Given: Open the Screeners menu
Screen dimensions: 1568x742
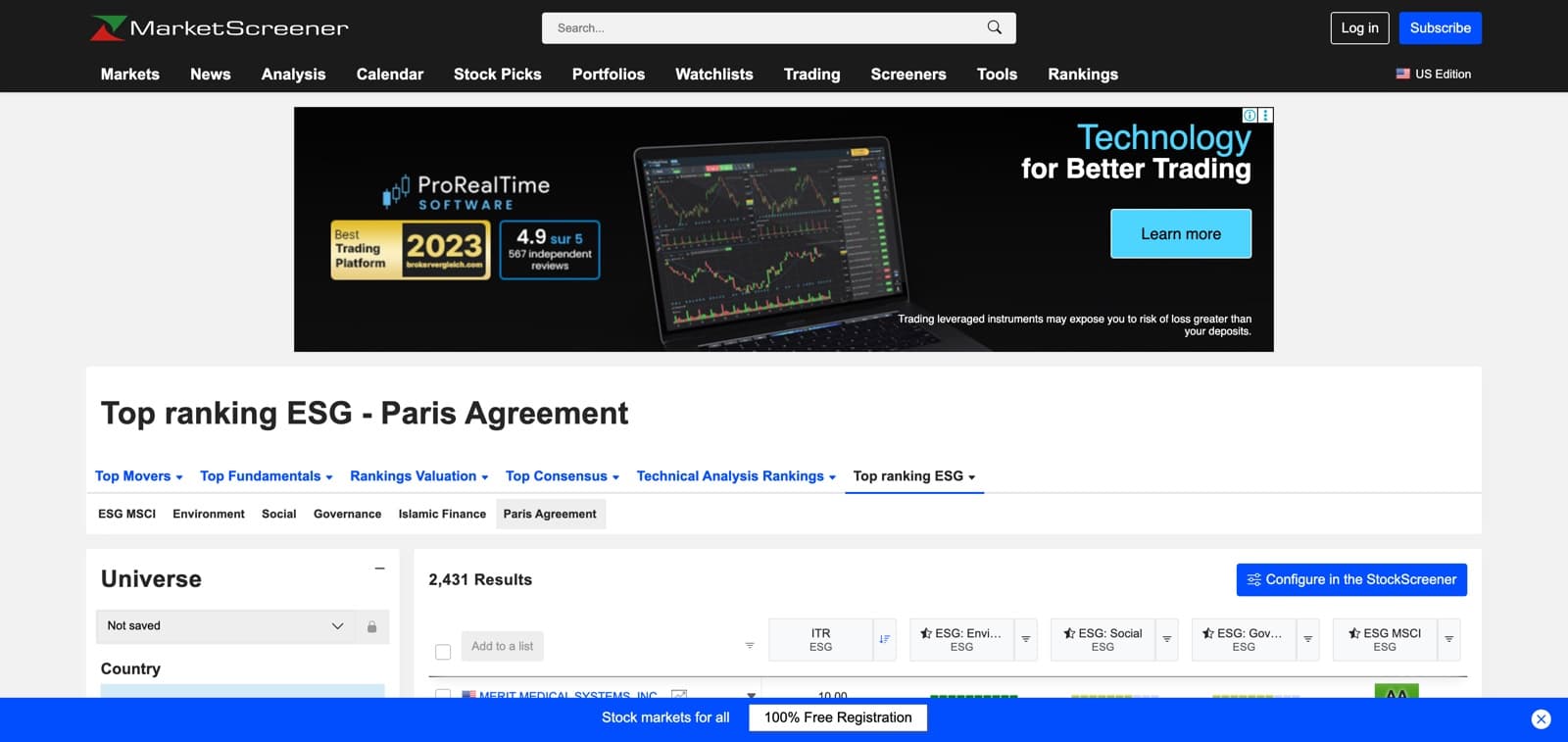Looking at the screenshot, I should [x=908, y=74].
